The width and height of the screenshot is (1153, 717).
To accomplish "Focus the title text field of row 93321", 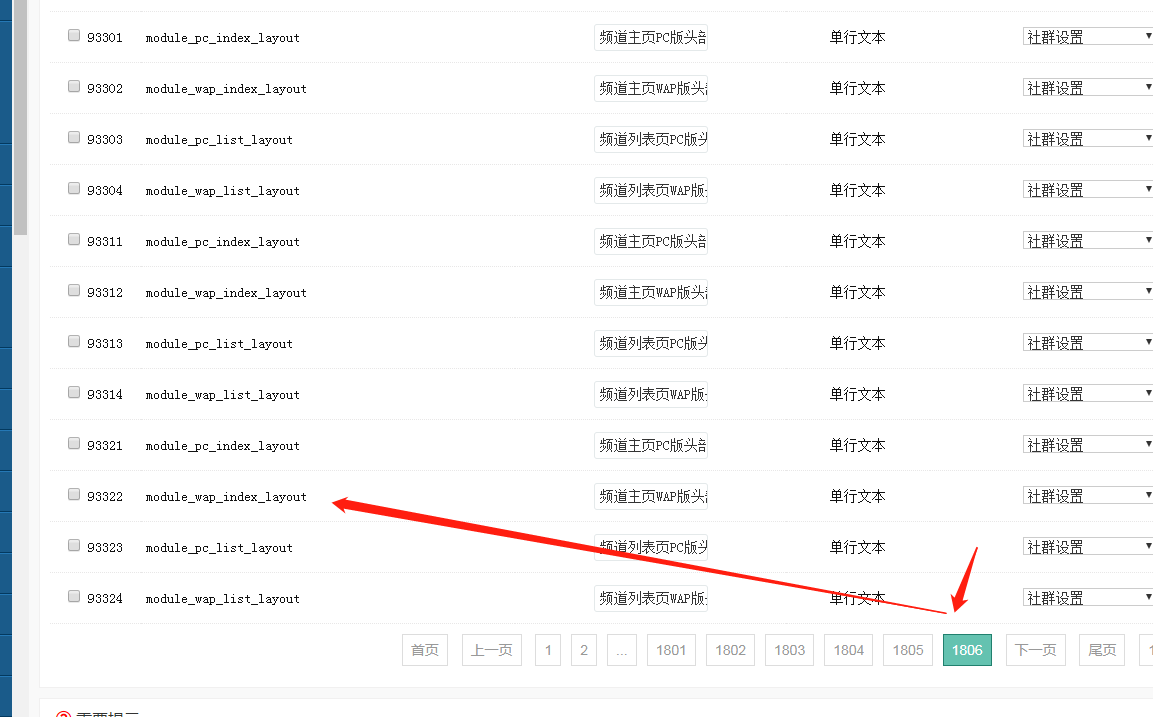I will pyautogui.click(x=650, y=445).
